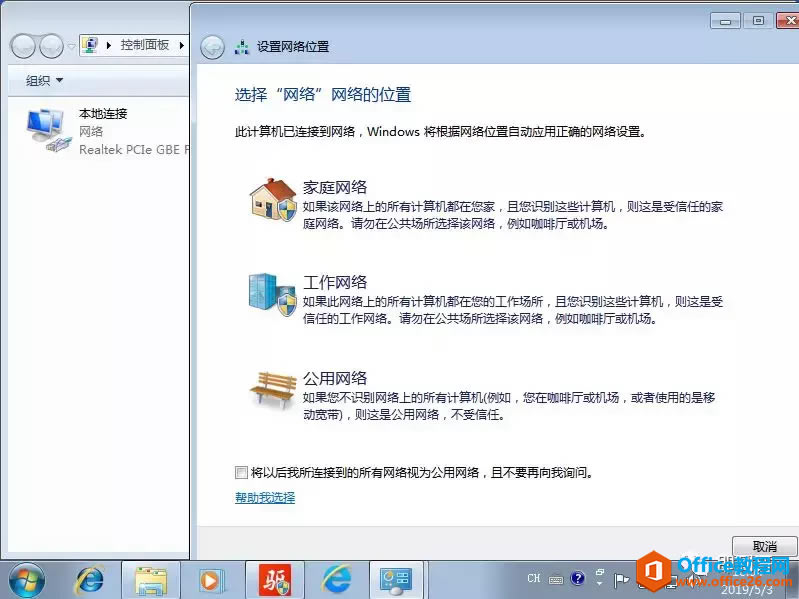
Task: Open the red 驱 driver app on taskbar
Action: pyautogui.click(x=275, y=580)
